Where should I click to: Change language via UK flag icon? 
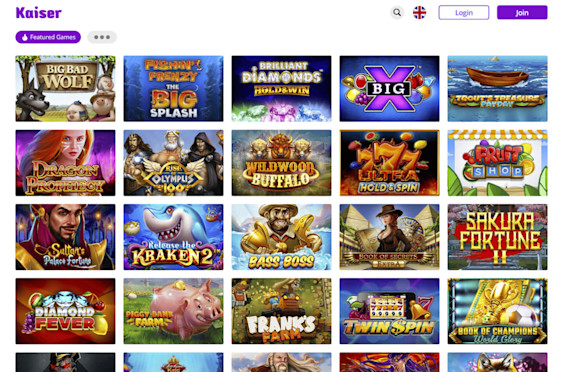tap(419, 13)
